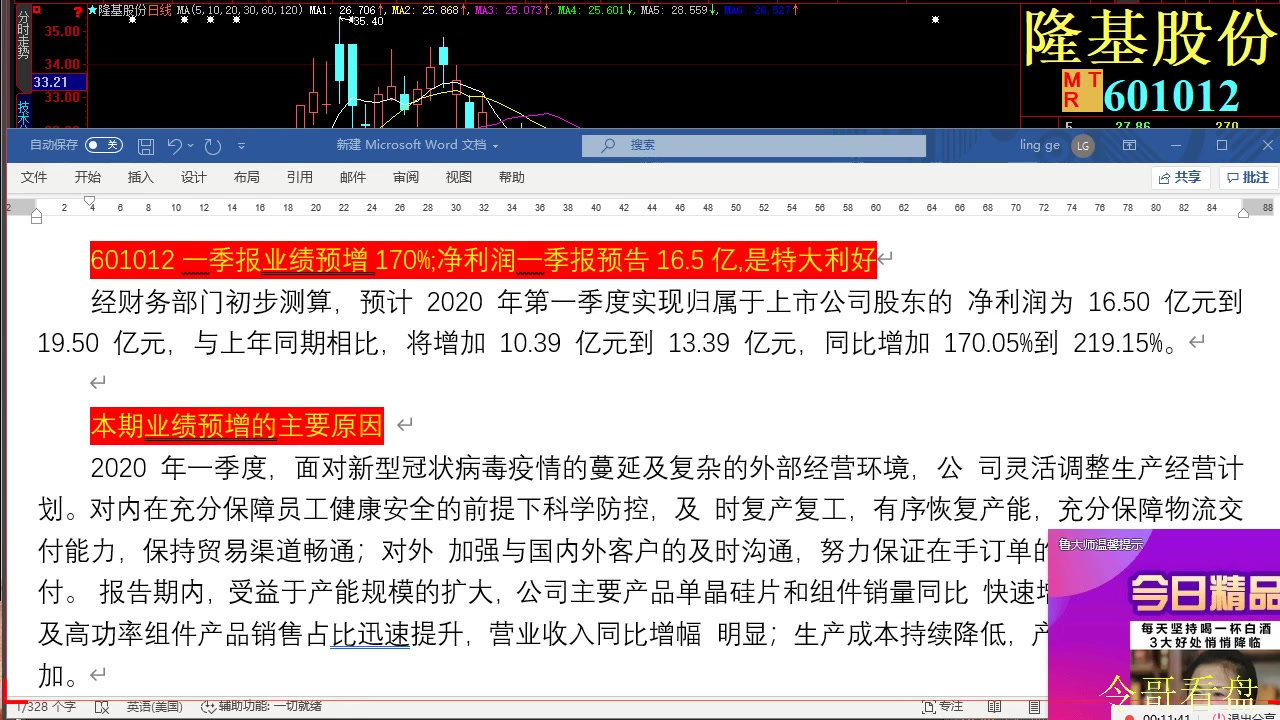This screenshot has height=720, width=1280.
Task: Click into the 搜索 search box
Action: point(754,145)
